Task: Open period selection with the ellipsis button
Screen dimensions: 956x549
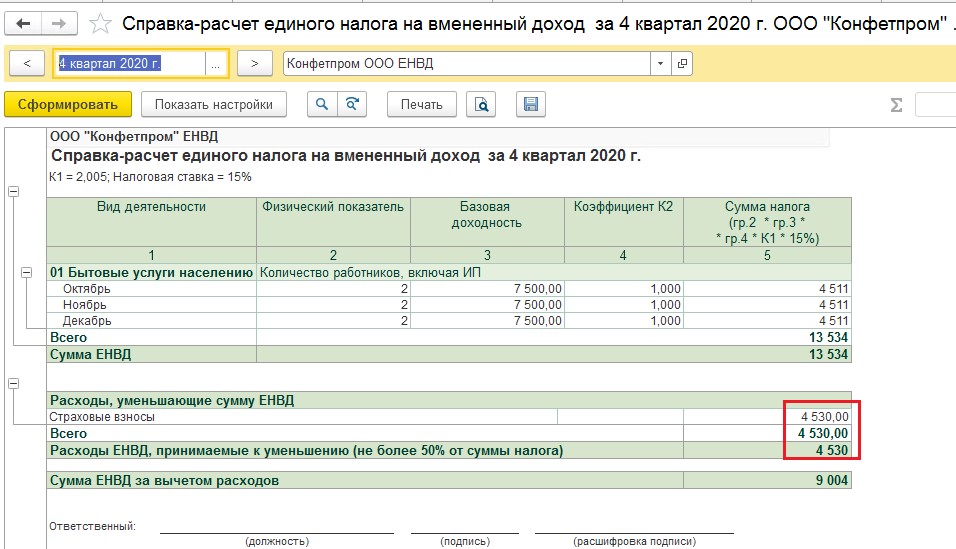Action: coord(216,63)
